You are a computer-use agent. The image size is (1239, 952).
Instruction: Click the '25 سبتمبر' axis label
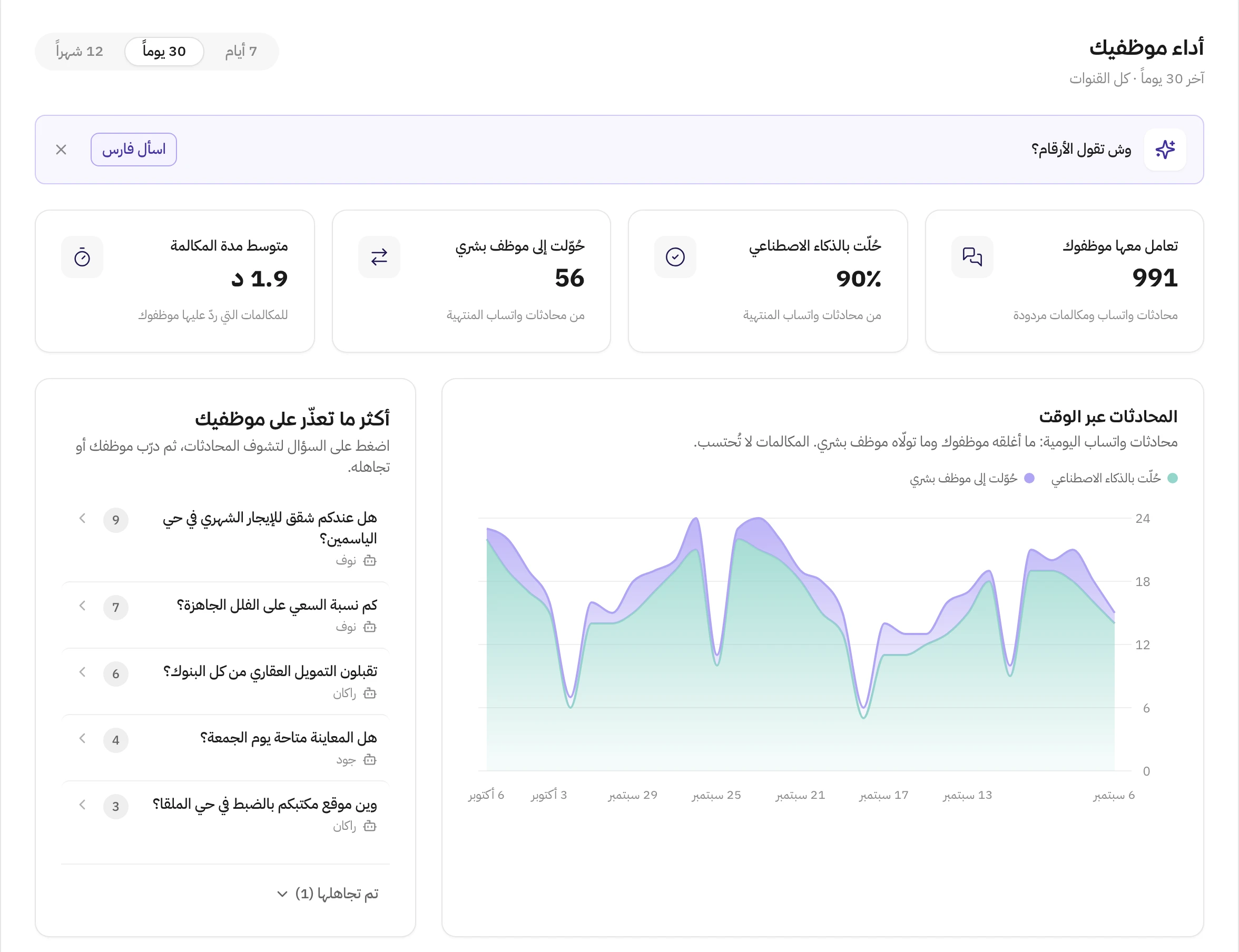click(x=716, y=795)
